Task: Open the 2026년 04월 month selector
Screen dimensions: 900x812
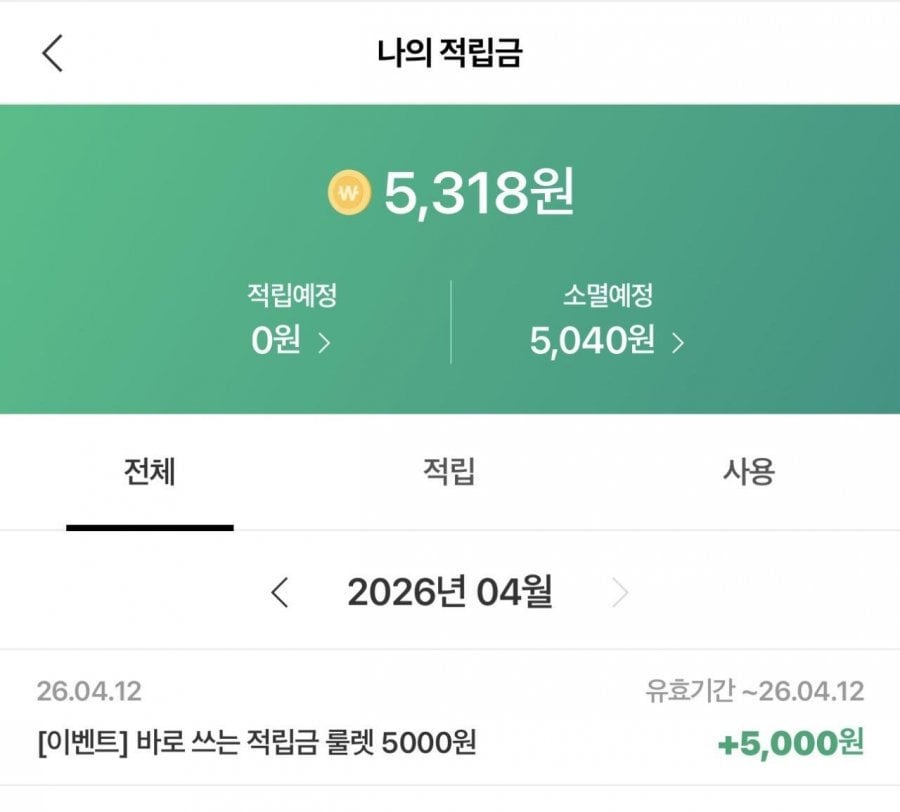Action: tap(450, 593)
